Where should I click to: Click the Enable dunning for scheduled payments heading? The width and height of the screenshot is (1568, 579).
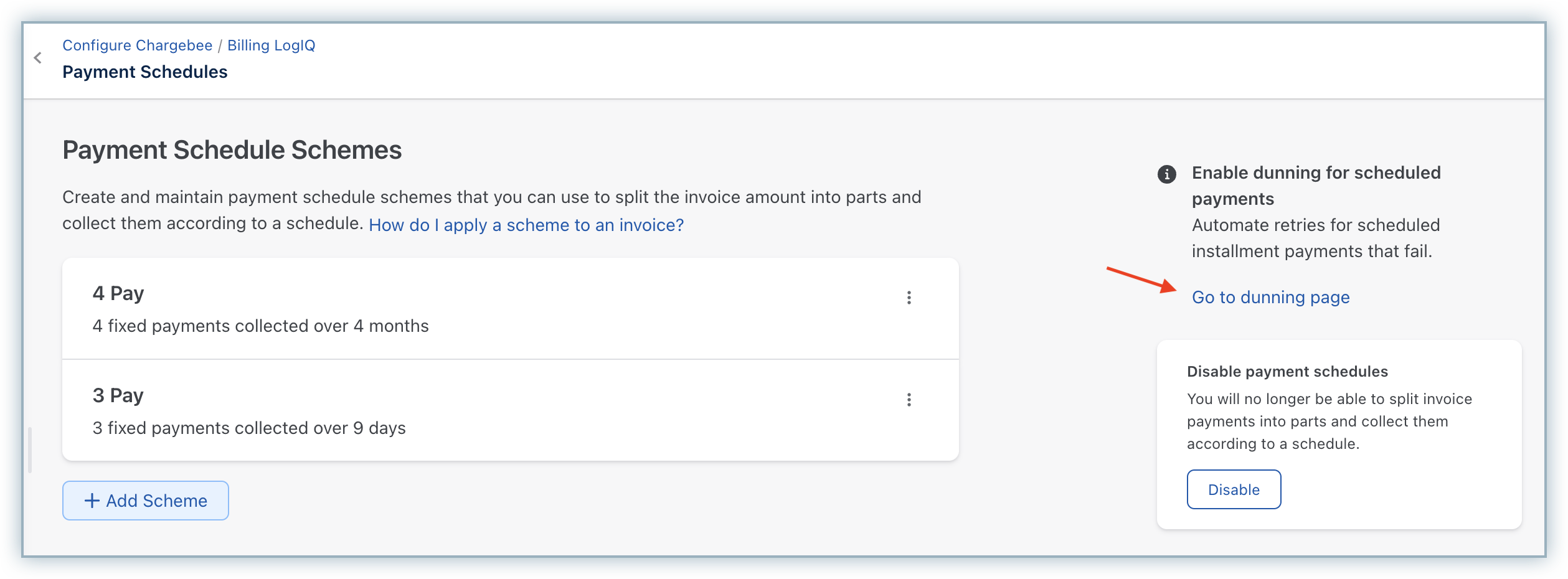coord(1315,186)
